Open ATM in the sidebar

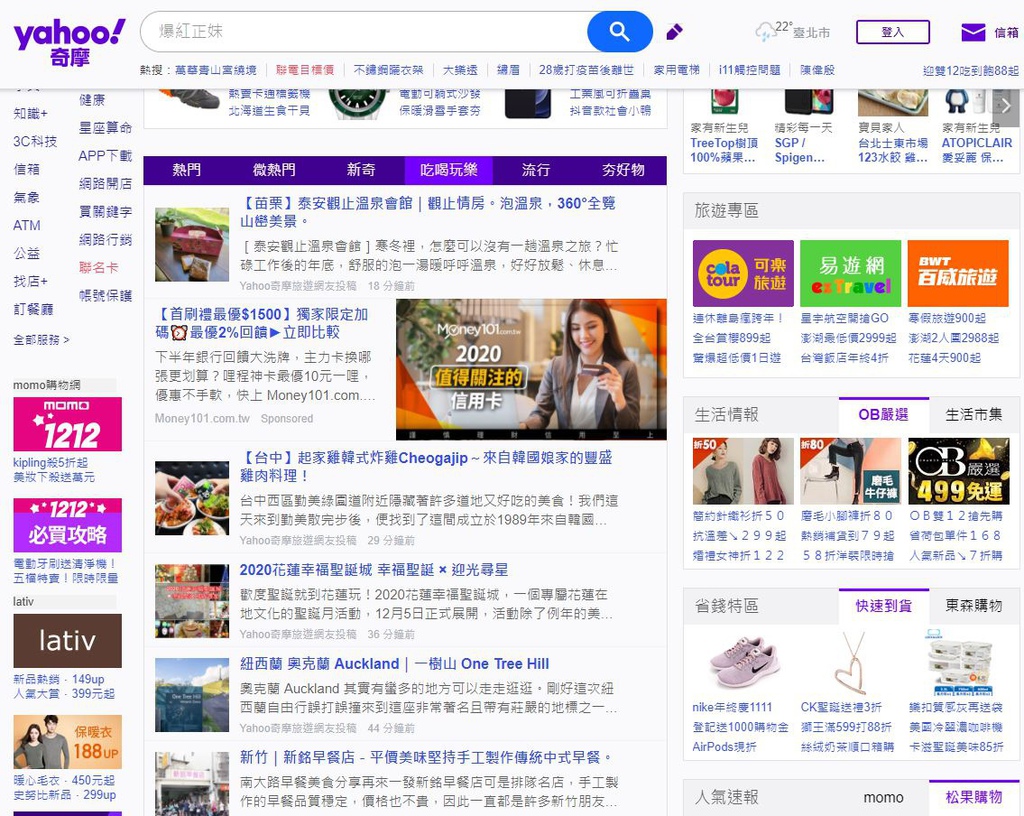click(27, 225)
